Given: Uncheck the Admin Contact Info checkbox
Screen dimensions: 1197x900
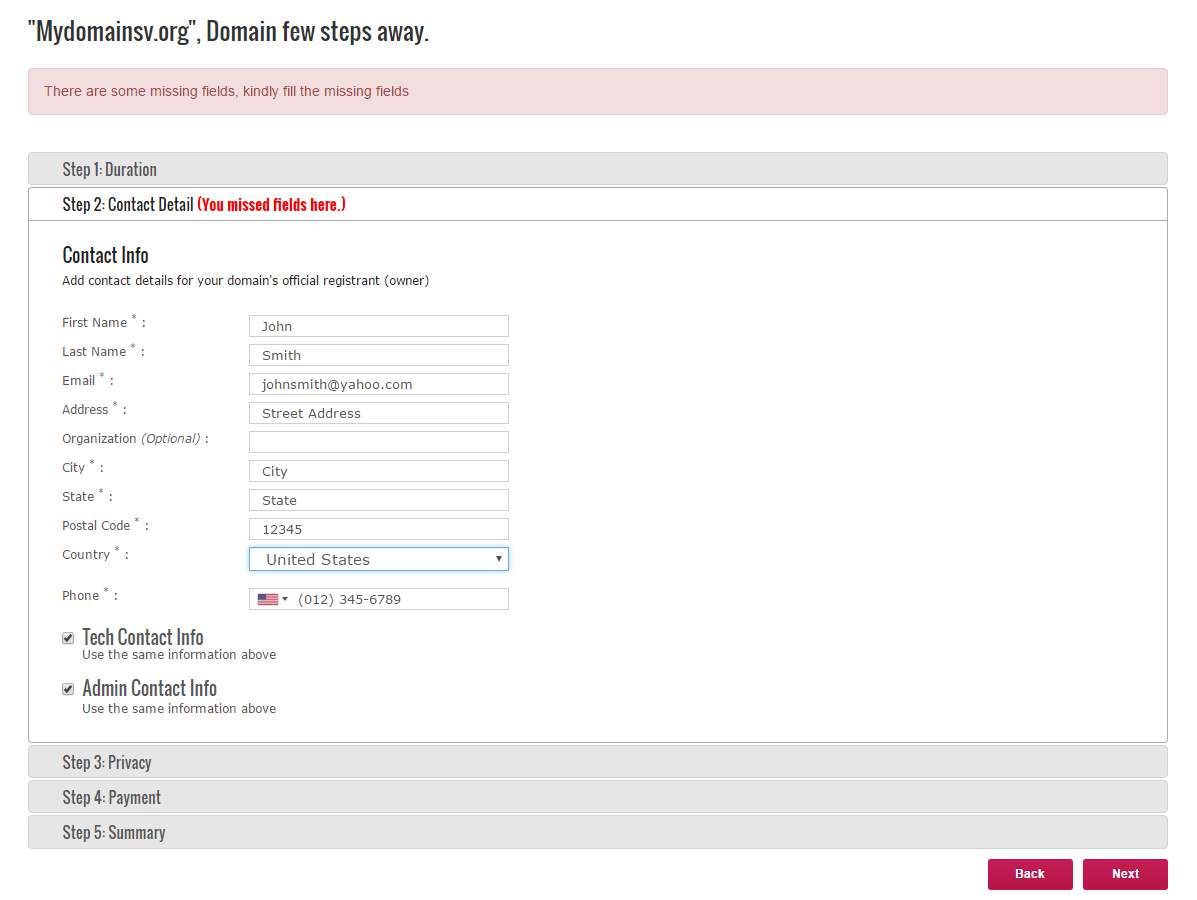Looking at the screenshot, I should pyautogui.click(x=68, y=689).
